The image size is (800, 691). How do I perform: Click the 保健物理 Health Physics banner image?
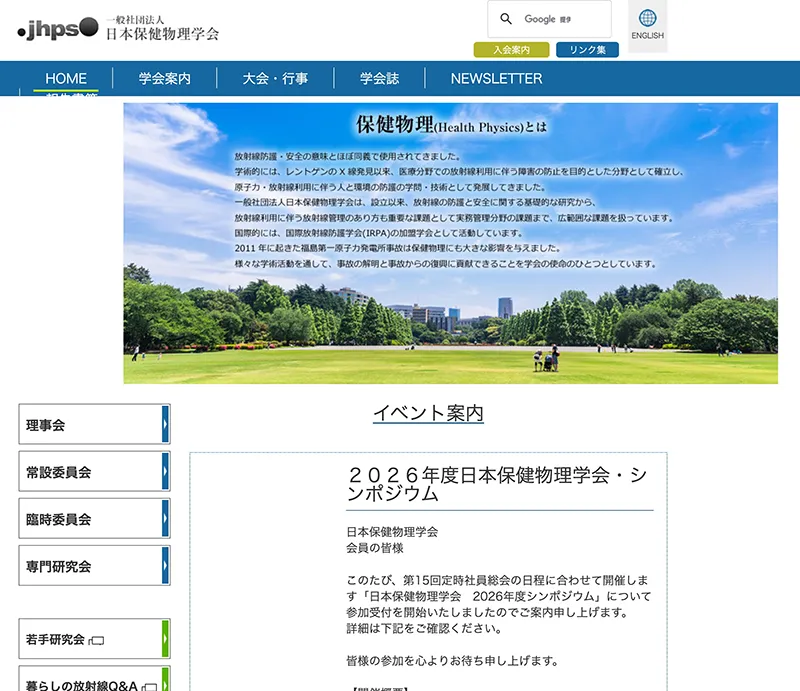[451, 243]
